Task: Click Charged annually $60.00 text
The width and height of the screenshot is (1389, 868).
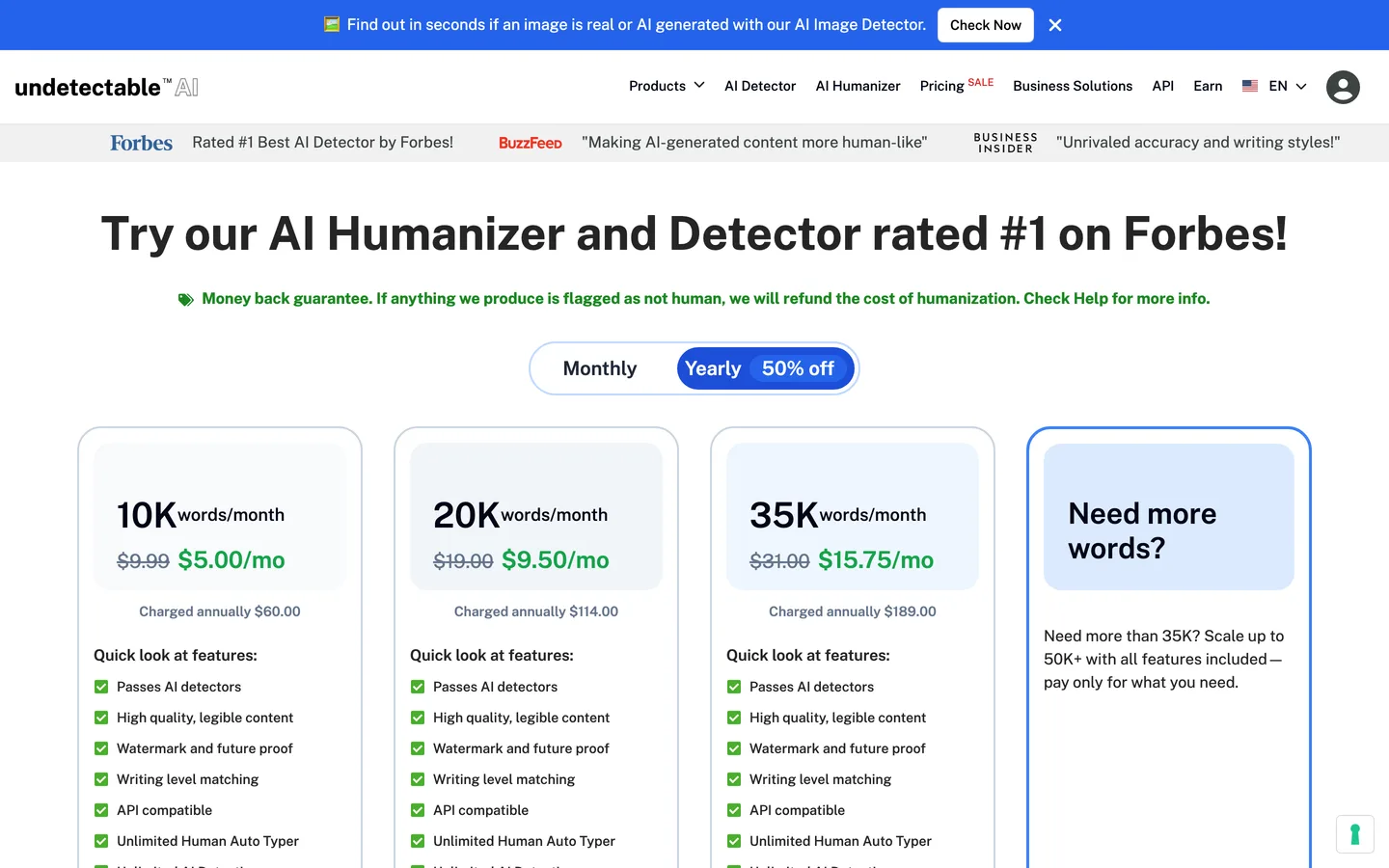Action: click(x=220, y=611)
